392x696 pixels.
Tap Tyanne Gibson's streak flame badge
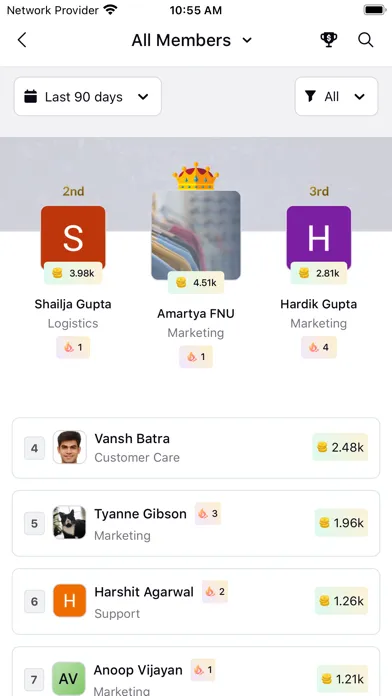click(208, 514)
